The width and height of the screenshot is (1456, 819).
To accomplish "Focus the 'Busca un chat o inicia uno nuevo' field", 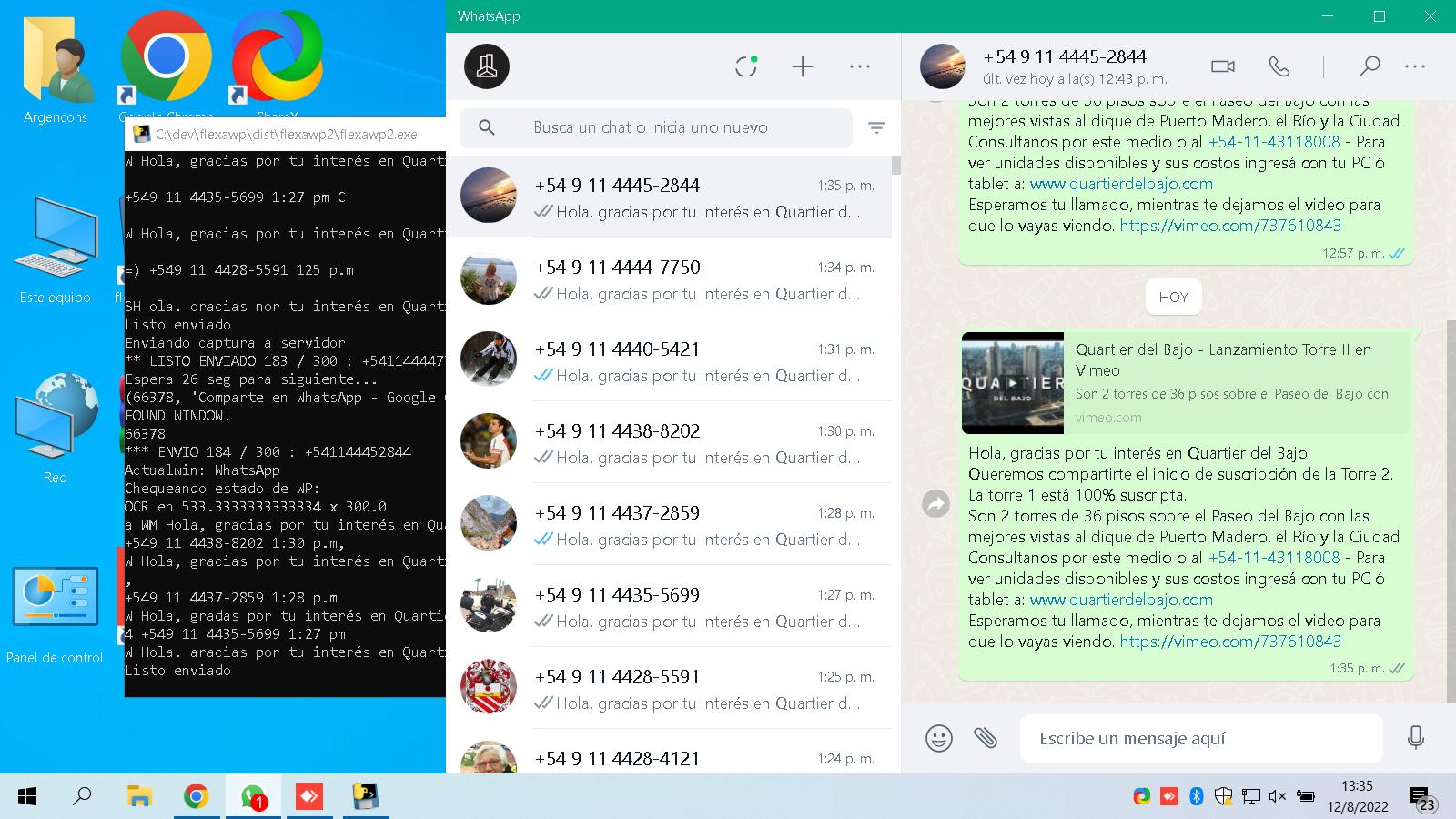I will [656, 127].
